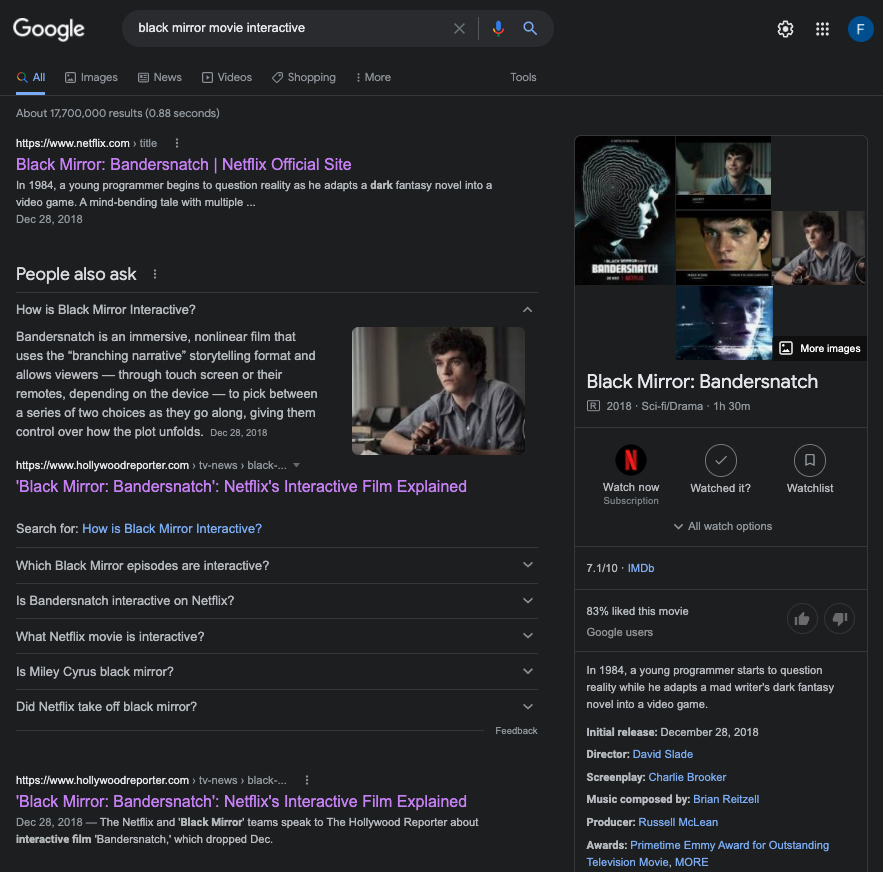Expand All watch options

722,526
